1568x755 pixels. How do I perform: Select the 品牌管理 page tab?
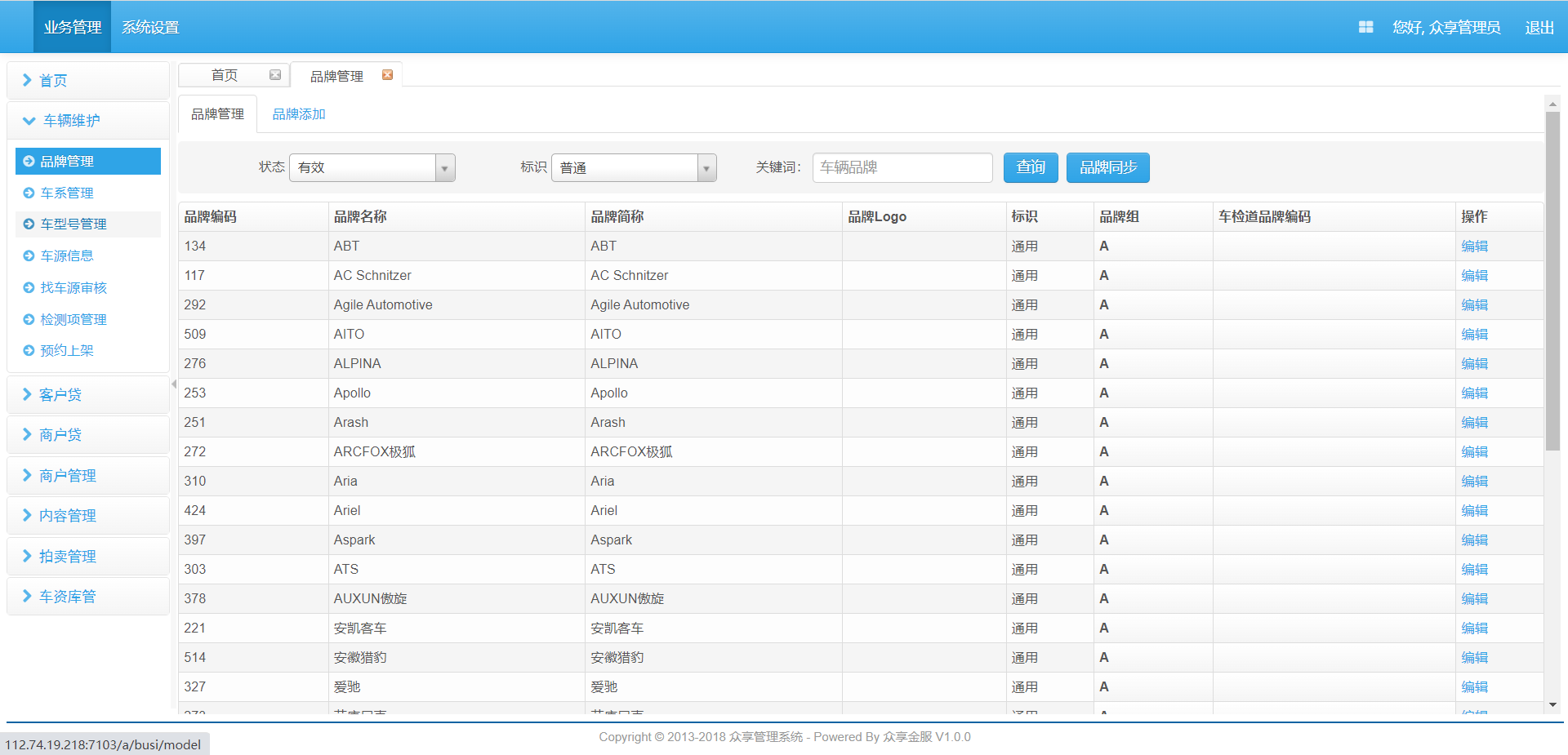[336, 76]
